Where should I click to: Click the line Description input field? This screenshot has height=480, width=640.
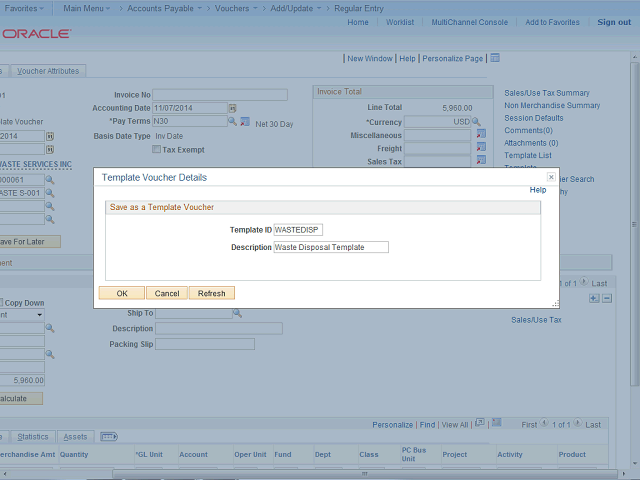point(219,329)
